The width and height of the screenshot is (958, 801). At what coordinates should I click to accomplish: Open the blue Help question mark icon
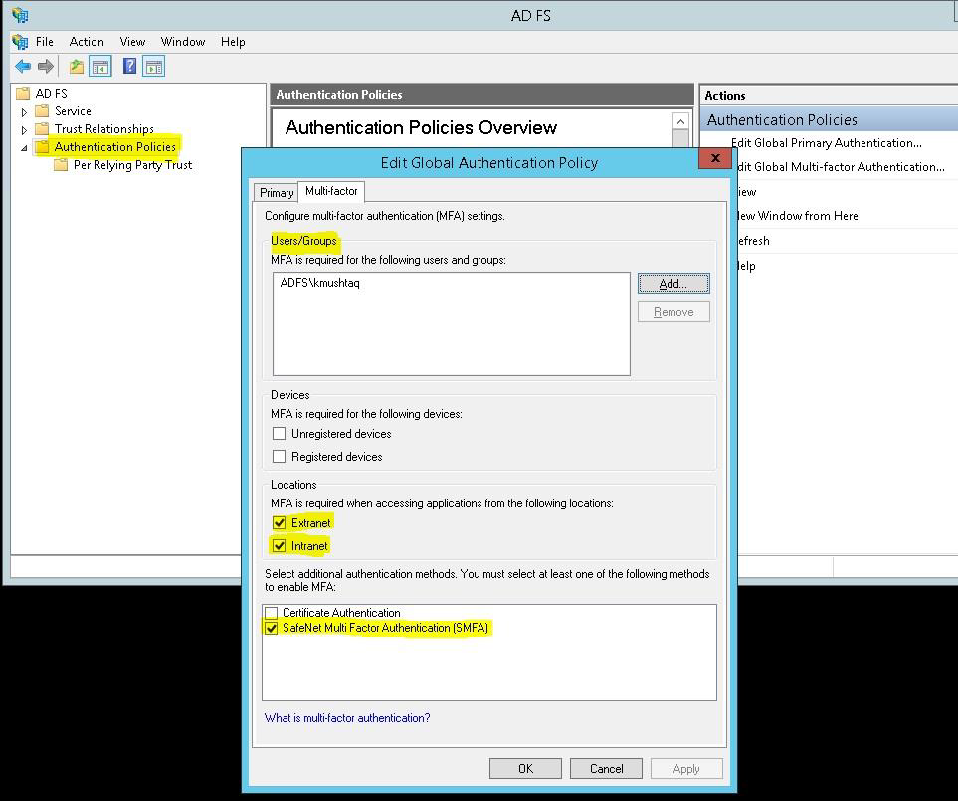[x=129, y=67]
